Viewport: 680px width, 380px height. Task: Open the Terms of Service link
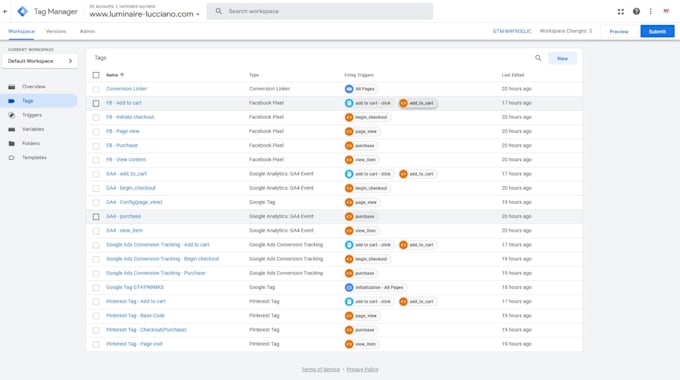pyautogui.click(x=320, y=370)
